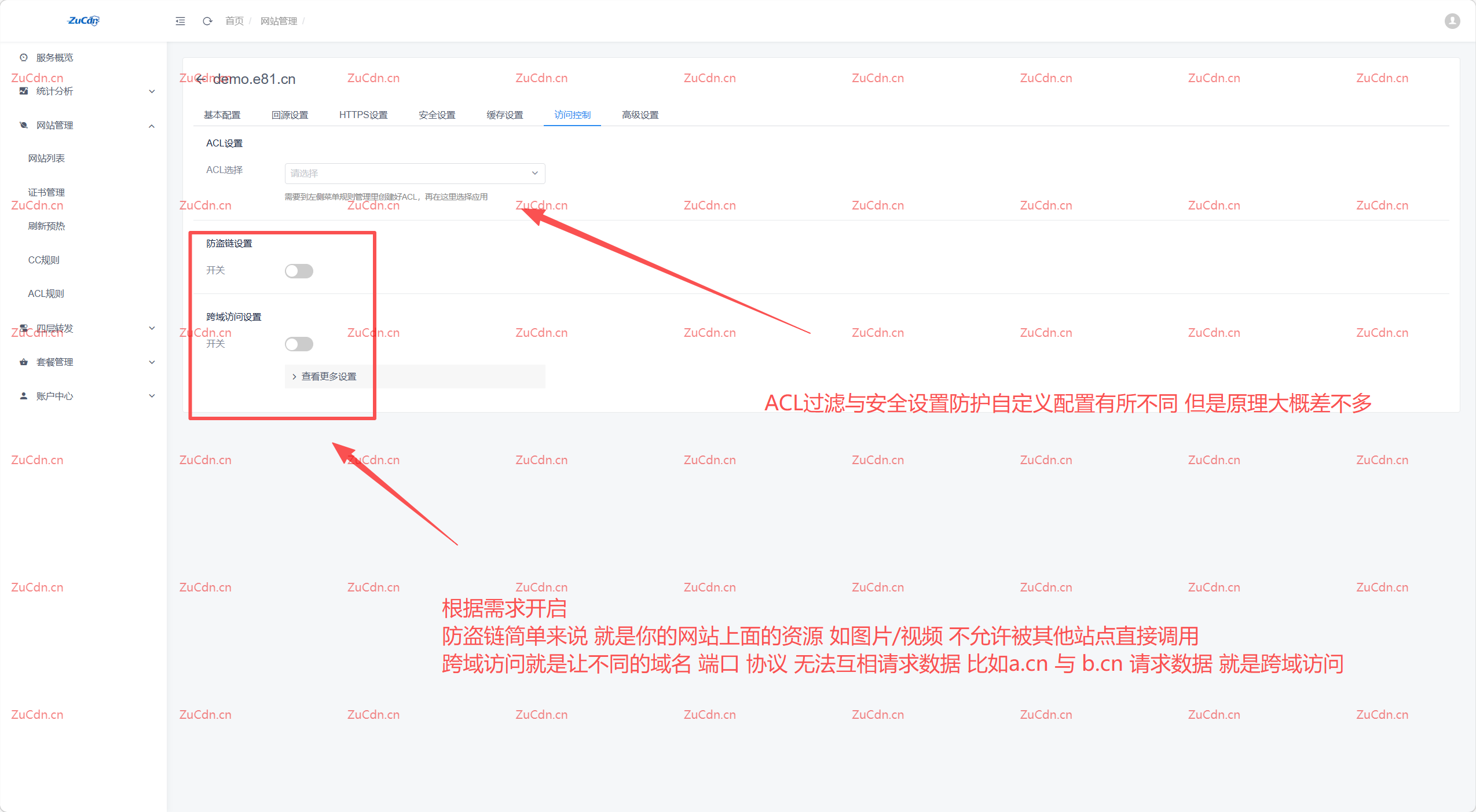Toggle the hotlink protection off switch
1476x812 pixels.
click(299, 270)
